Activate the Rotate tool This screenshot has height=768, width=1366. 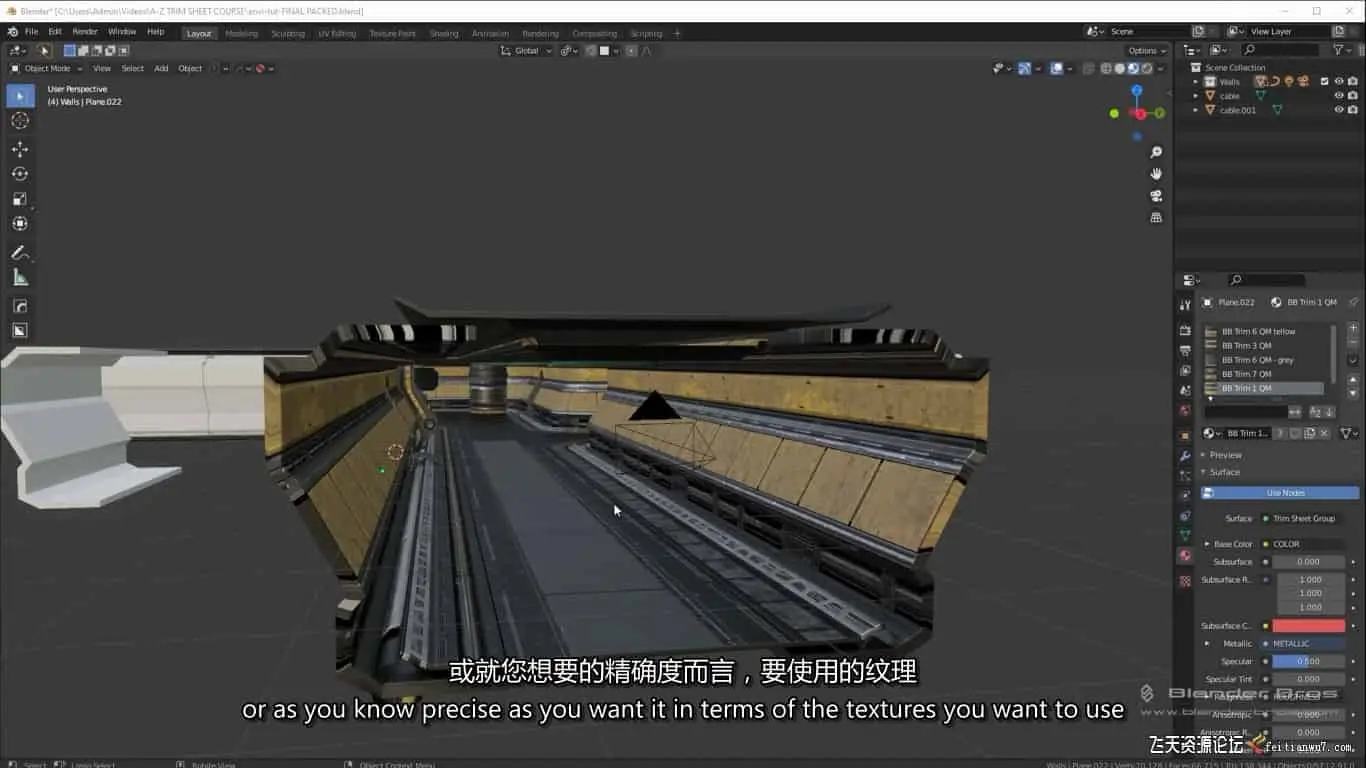[20, 174]
